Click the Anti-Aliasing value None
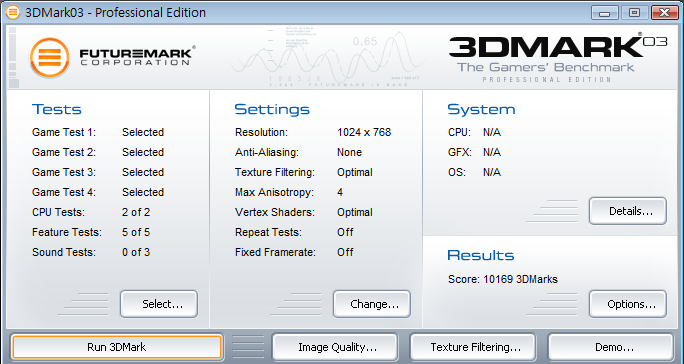The width and height of the screenshot is (684, 364). coord(349,152)
